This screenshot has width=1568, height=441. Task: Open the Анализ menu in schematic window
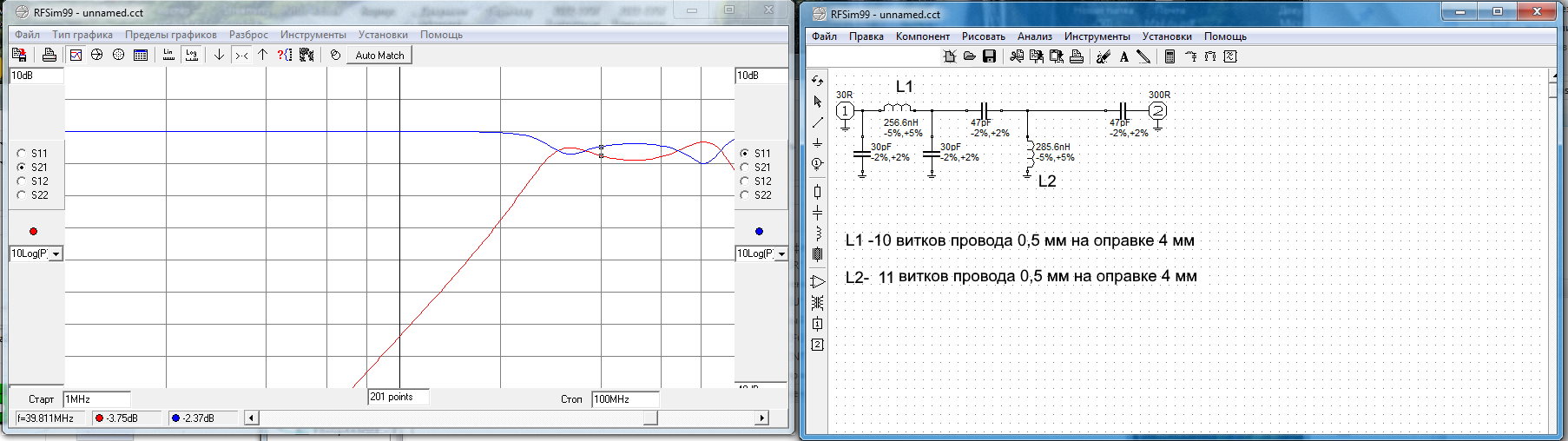[x=1034, y=36]
